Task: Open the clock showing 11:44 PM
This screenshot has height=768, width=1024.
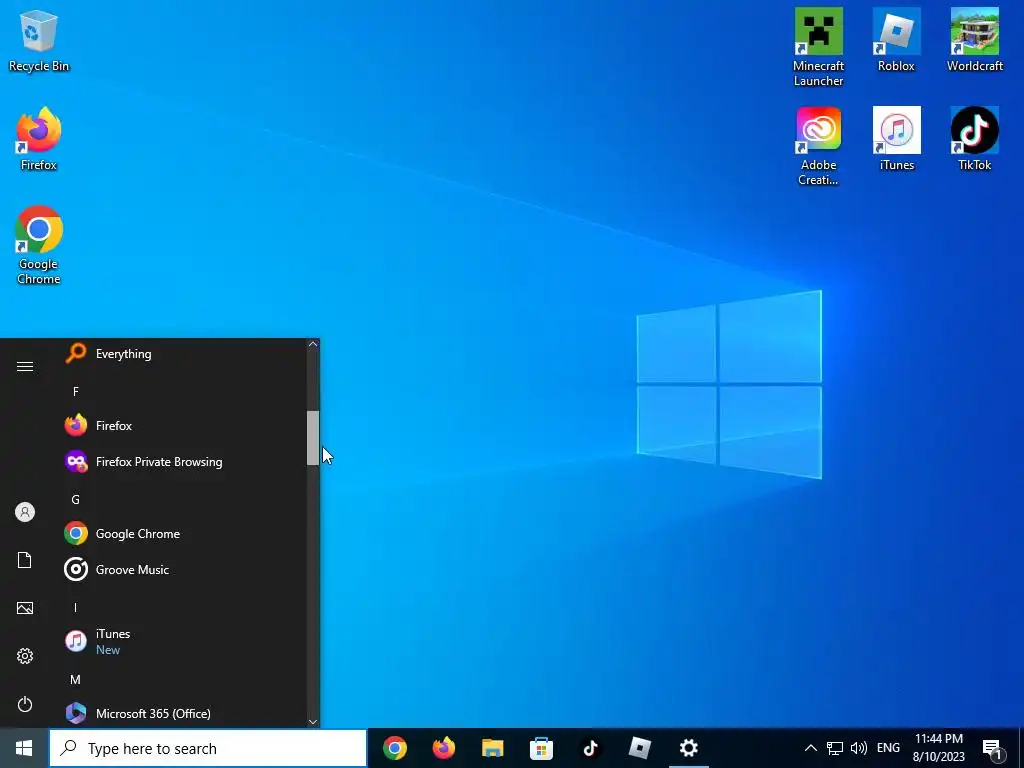Action: point(938,748)
